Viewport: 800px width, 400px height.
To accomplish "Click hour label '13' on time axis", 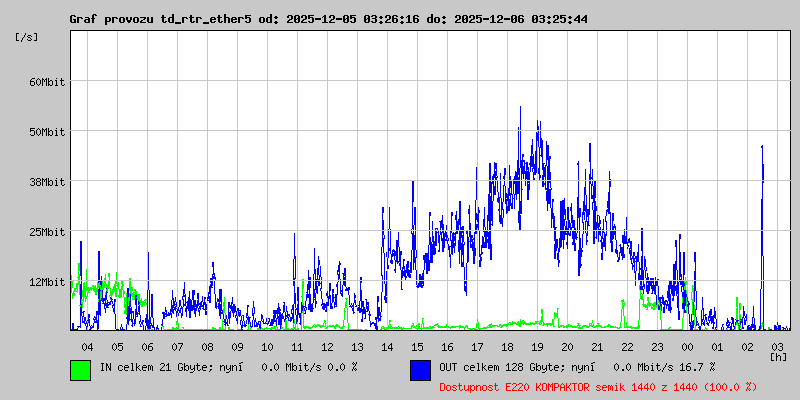I will point(357,347).
